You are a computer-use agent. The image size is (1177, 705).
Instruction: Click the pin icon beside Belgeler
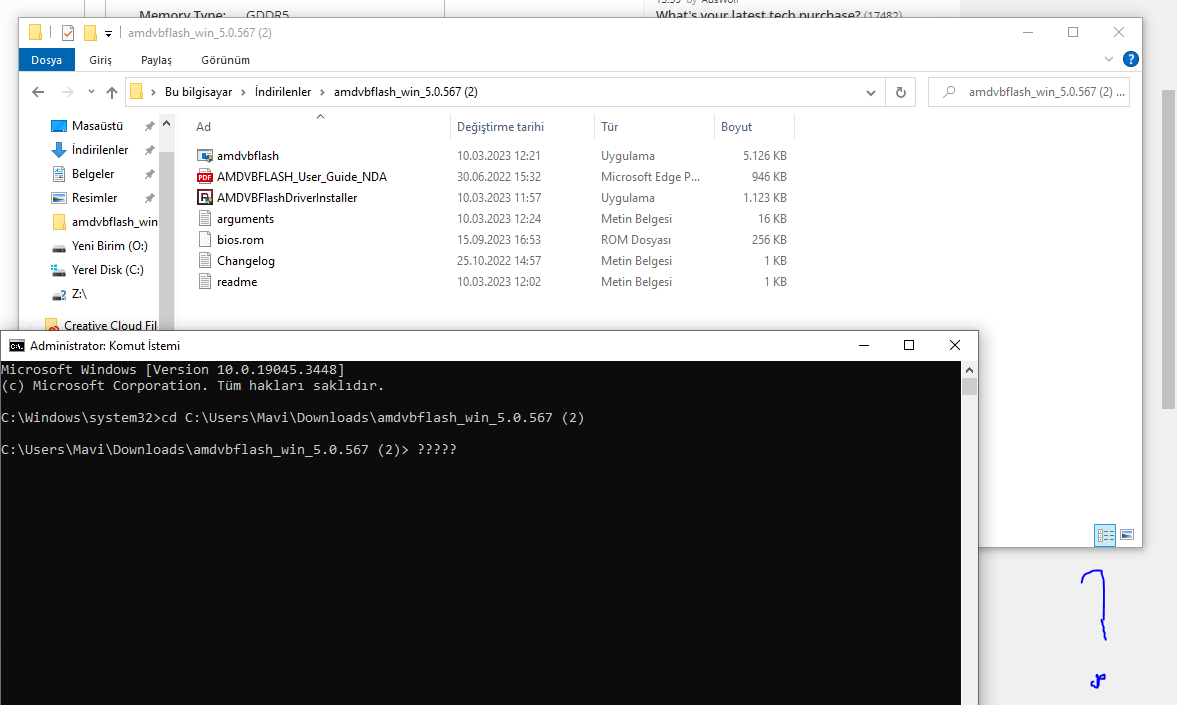click(149, 174)
